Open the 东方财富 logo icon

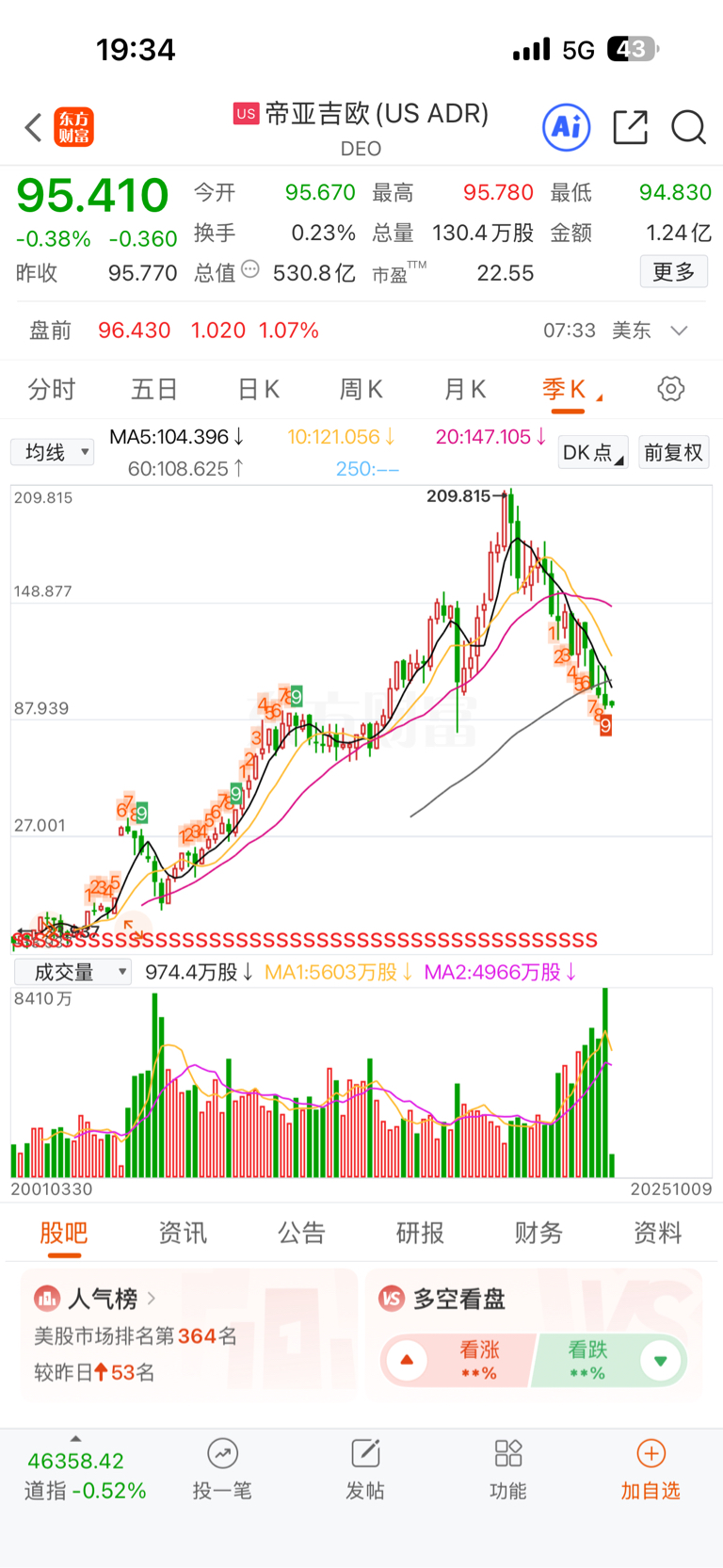[x=74, y=127]
